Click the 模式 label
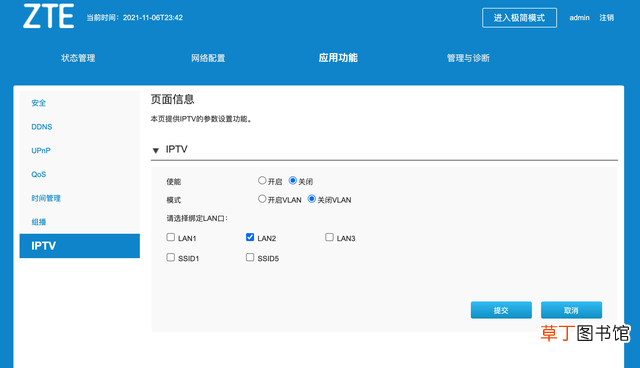 [x=173, y=200]
